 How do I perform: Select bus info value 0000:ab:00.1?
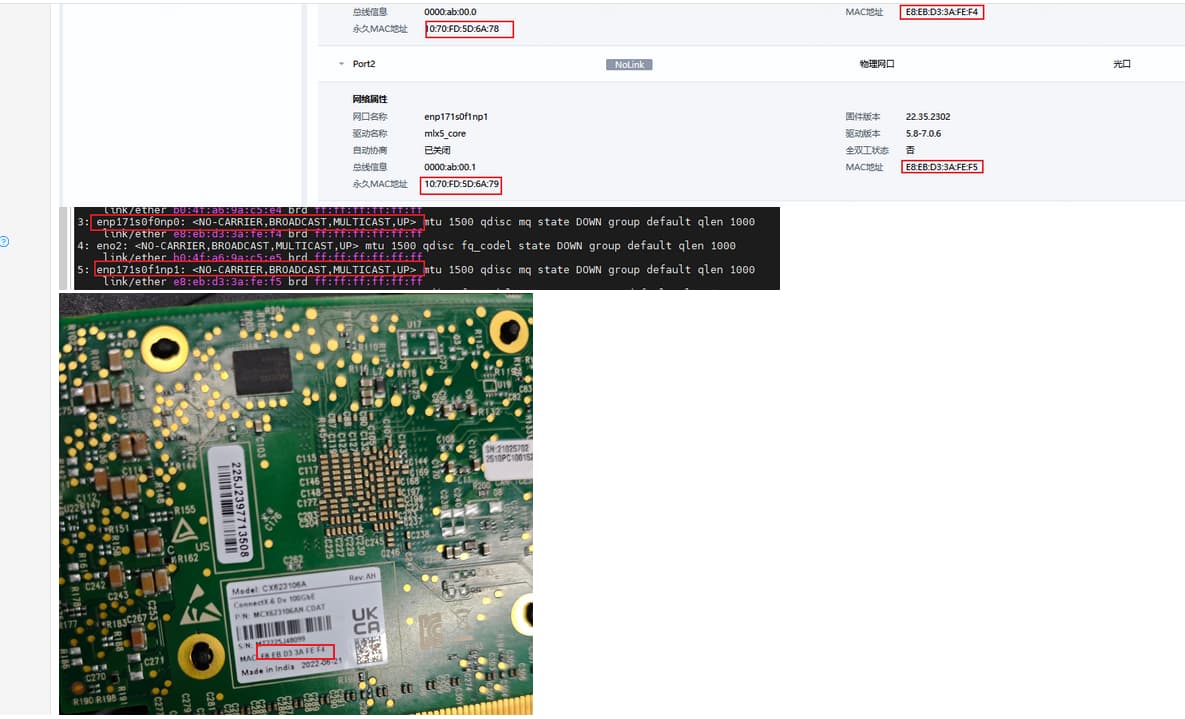click(x=450, y=167)
